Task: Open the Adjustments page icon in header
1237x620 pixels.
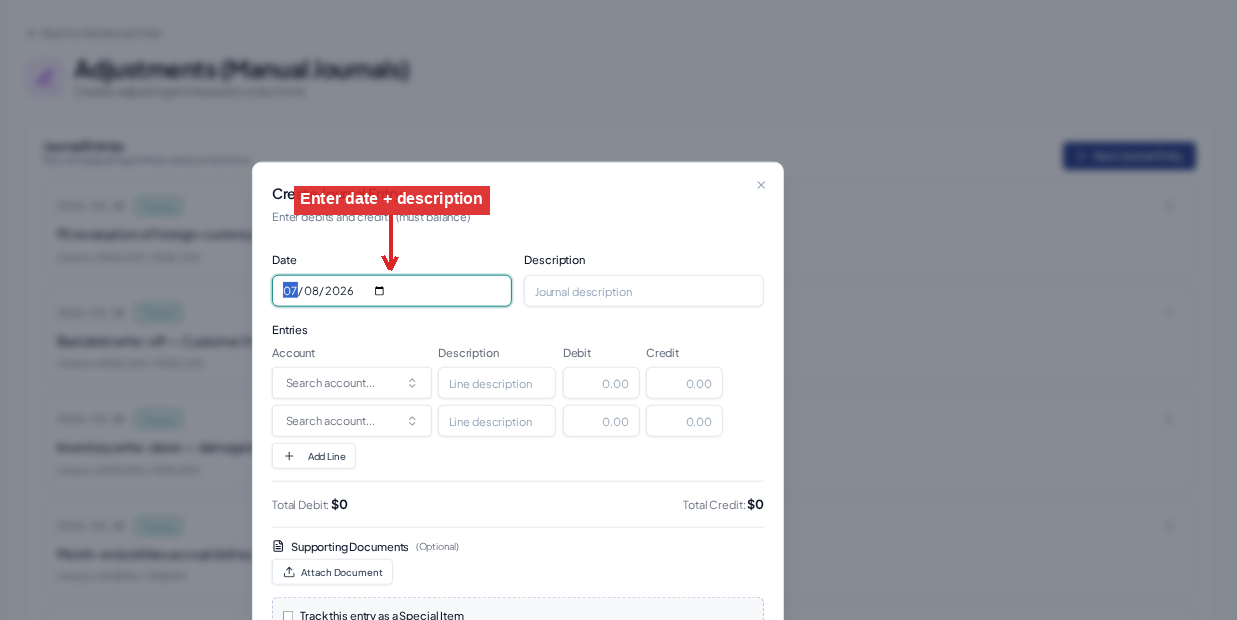Action: point(44,77)
